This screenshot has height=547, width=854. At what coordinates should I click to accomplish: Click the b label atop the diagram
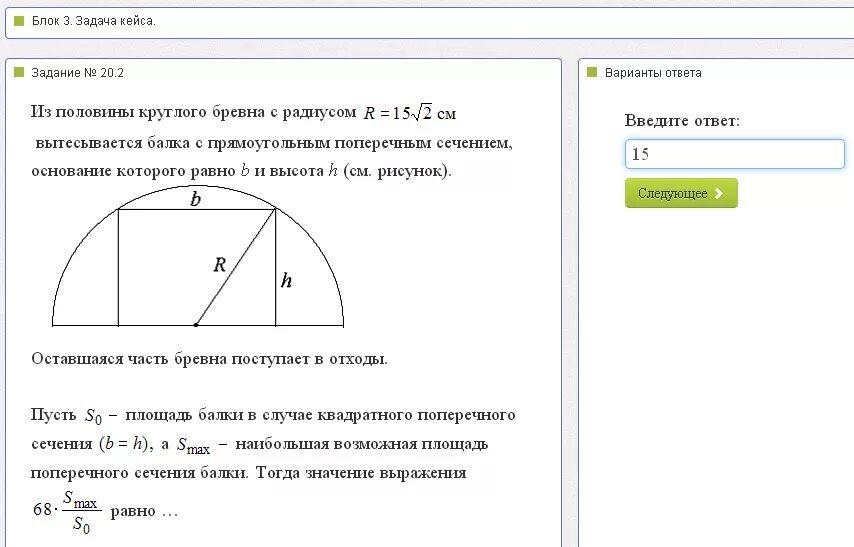[196, 199]
